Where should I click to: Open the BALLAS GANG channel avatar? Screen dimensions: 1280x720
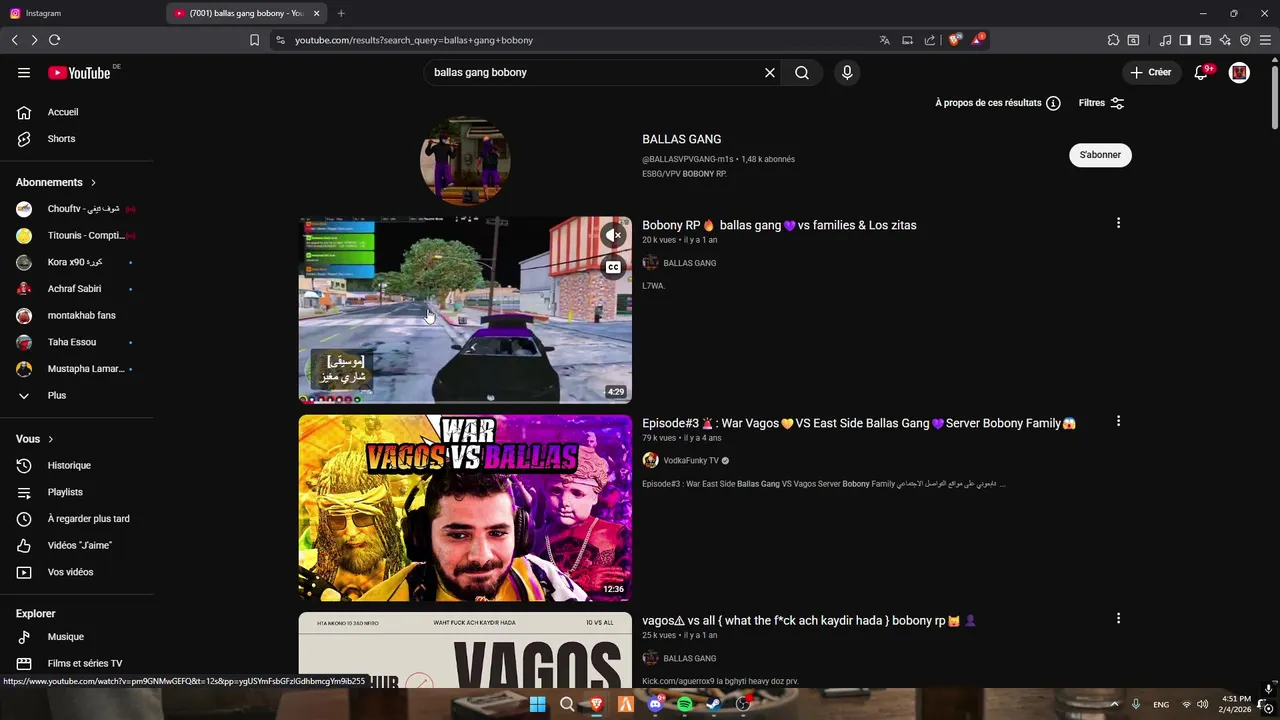click(465, 160)
